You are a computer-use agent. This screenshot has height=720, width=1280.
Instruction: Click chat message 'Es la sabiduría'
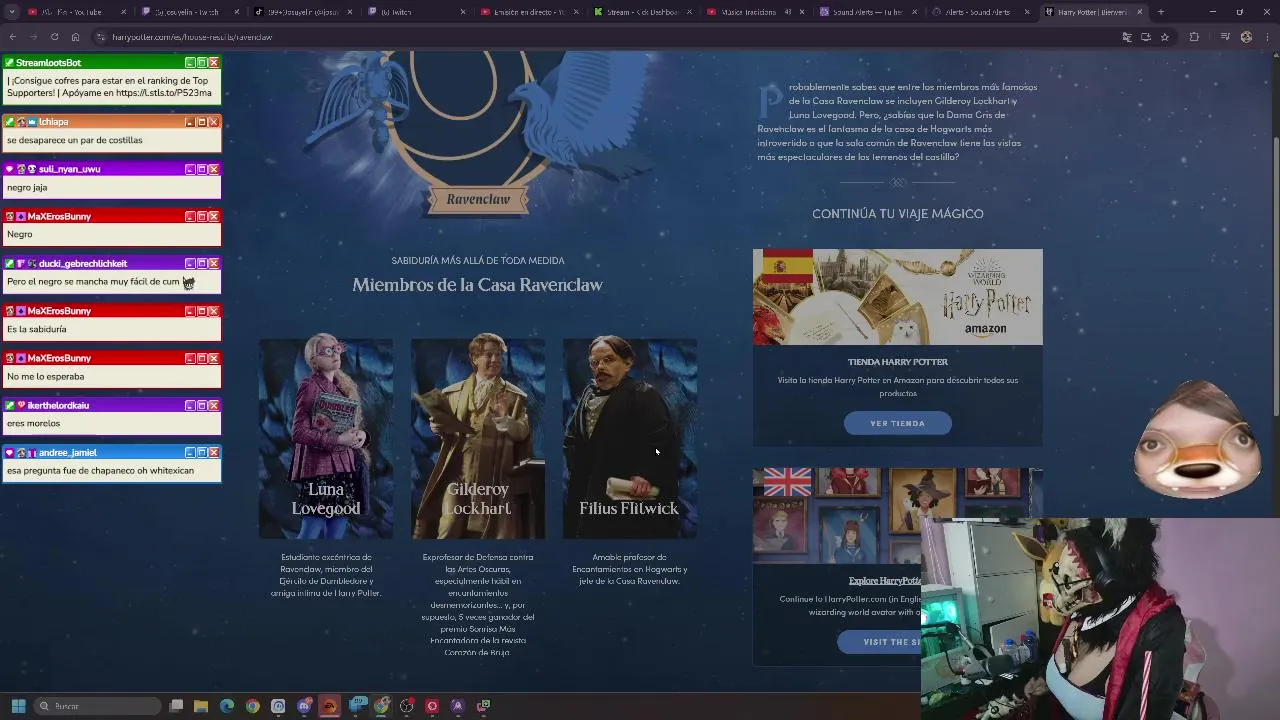point(37,329)
